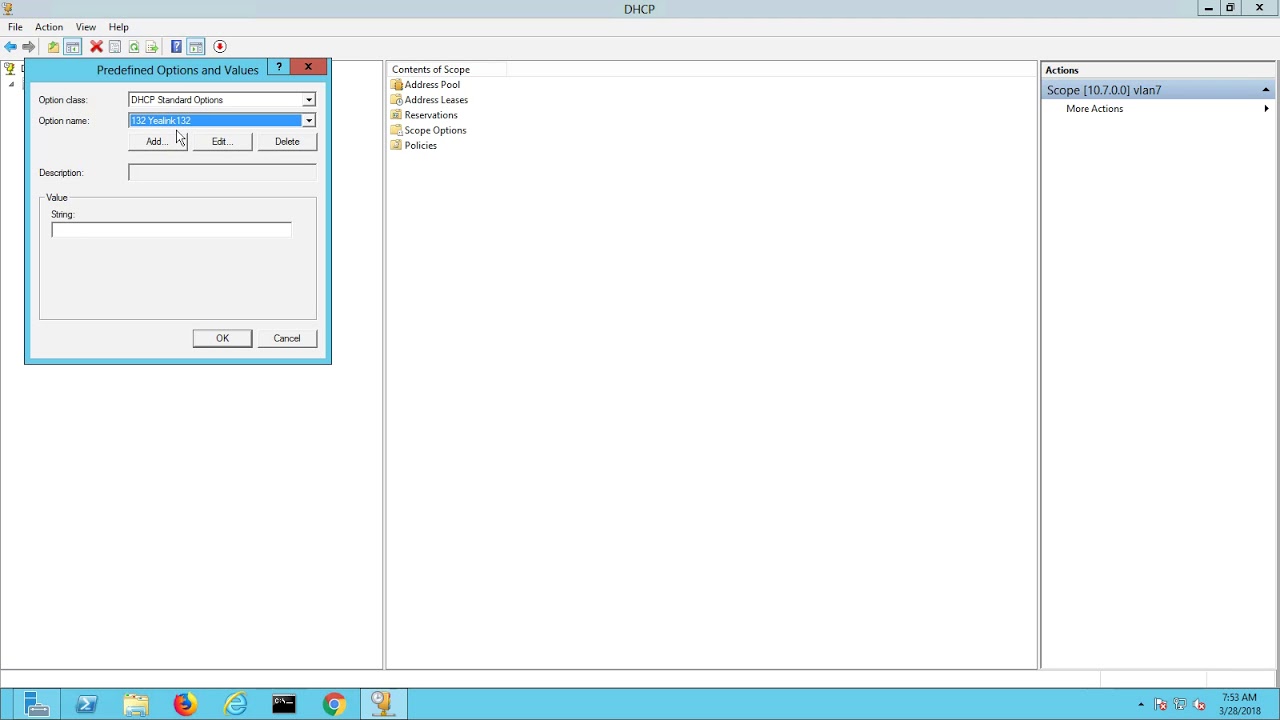Launch PowerShell from the taskbar
Image resolution: width=1280 pixels, height=720 pixels.
(x=86, y=705)
